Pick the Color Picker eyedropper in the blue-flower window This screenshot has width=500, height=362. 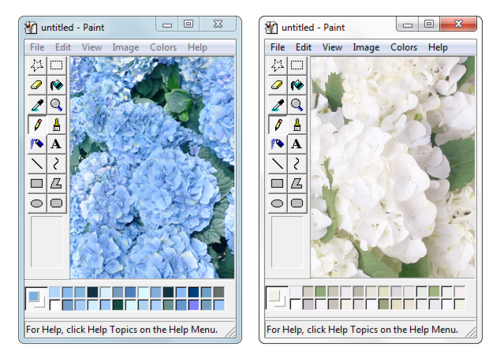pyautogui.click(x=37, y=105)
